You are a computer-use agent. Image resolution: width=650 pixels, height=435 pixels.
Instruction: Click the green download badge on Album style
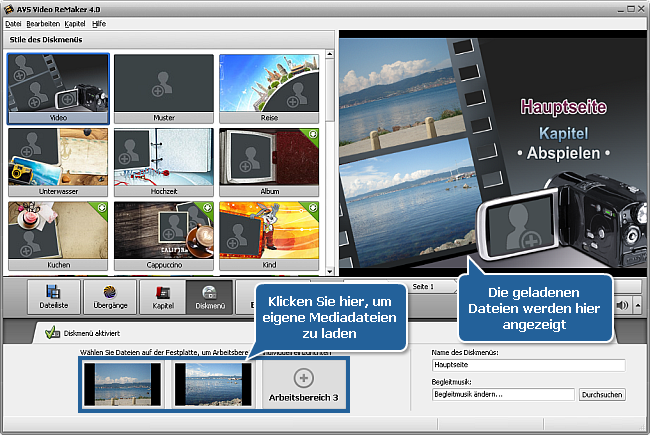click(314, 134)
